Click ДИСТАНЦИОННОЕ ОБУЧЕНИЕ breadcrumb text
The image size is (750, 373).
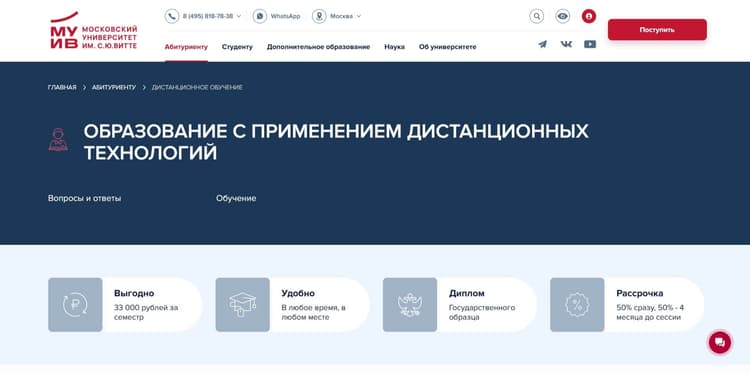[x=198, y=88]
